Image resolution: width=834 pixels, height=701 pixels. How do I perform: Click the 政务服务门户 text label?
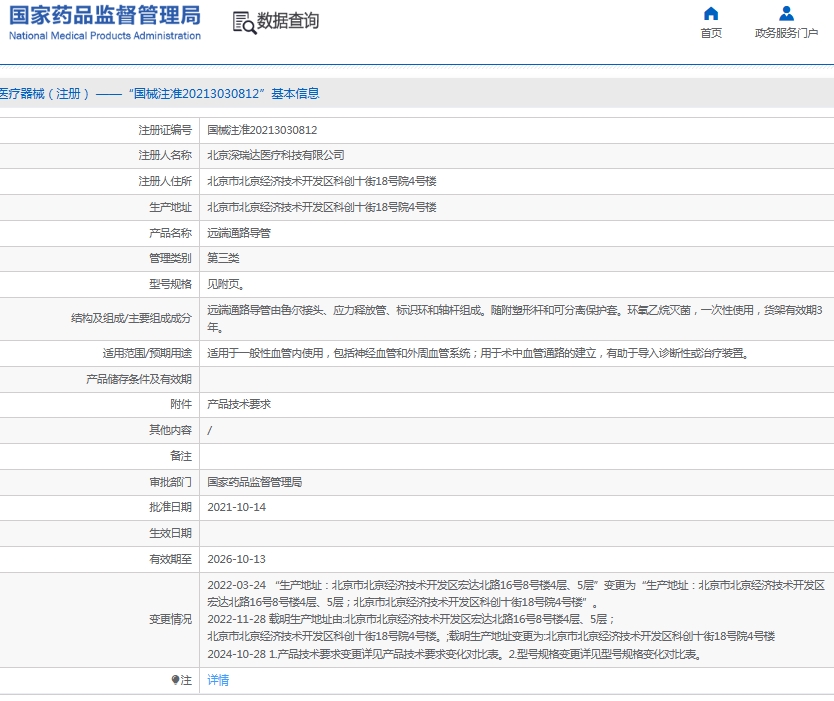[786, 33]
